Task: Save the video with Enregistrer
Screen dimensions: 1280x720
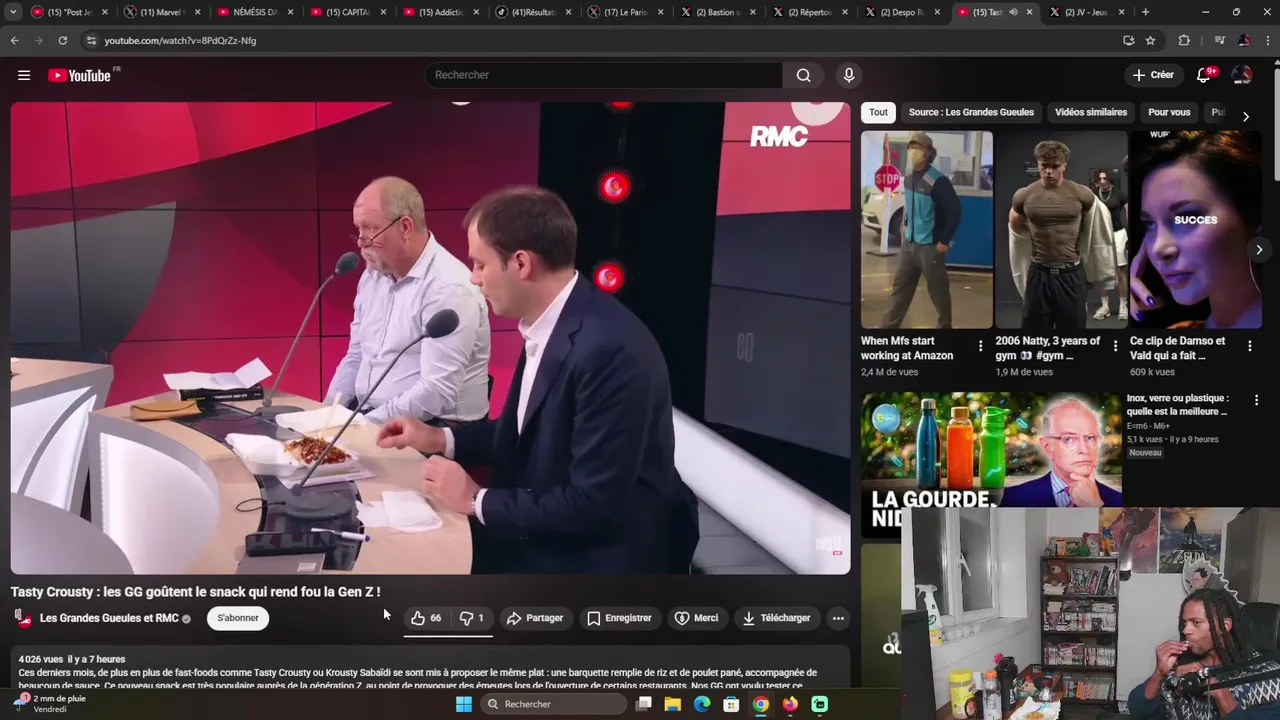Action: point(619,618)
